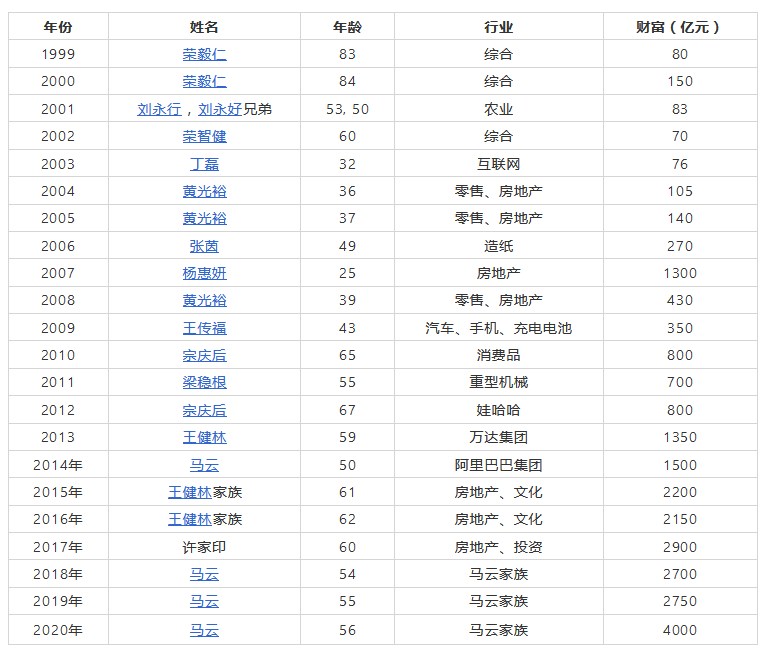Screen dimensions: 767x652
Task: Click the 刘永行 link
Action: tap(159, 109)
